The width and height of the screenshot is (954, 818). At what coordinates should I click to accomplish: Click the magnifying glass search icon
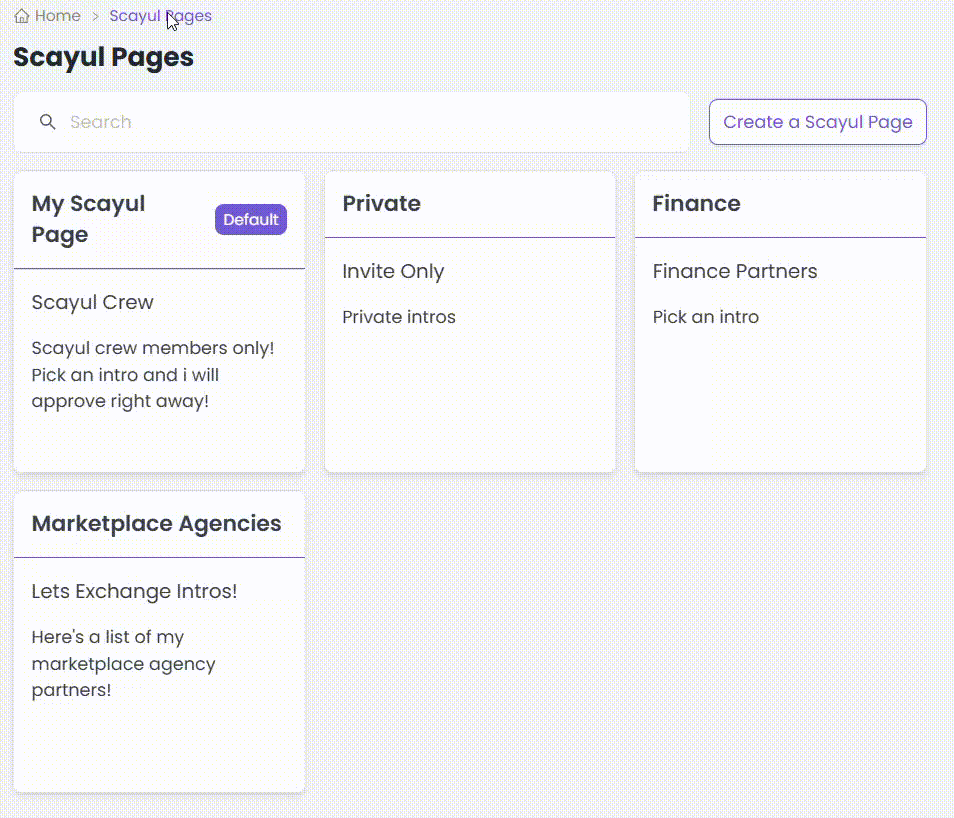coord(47,121)
